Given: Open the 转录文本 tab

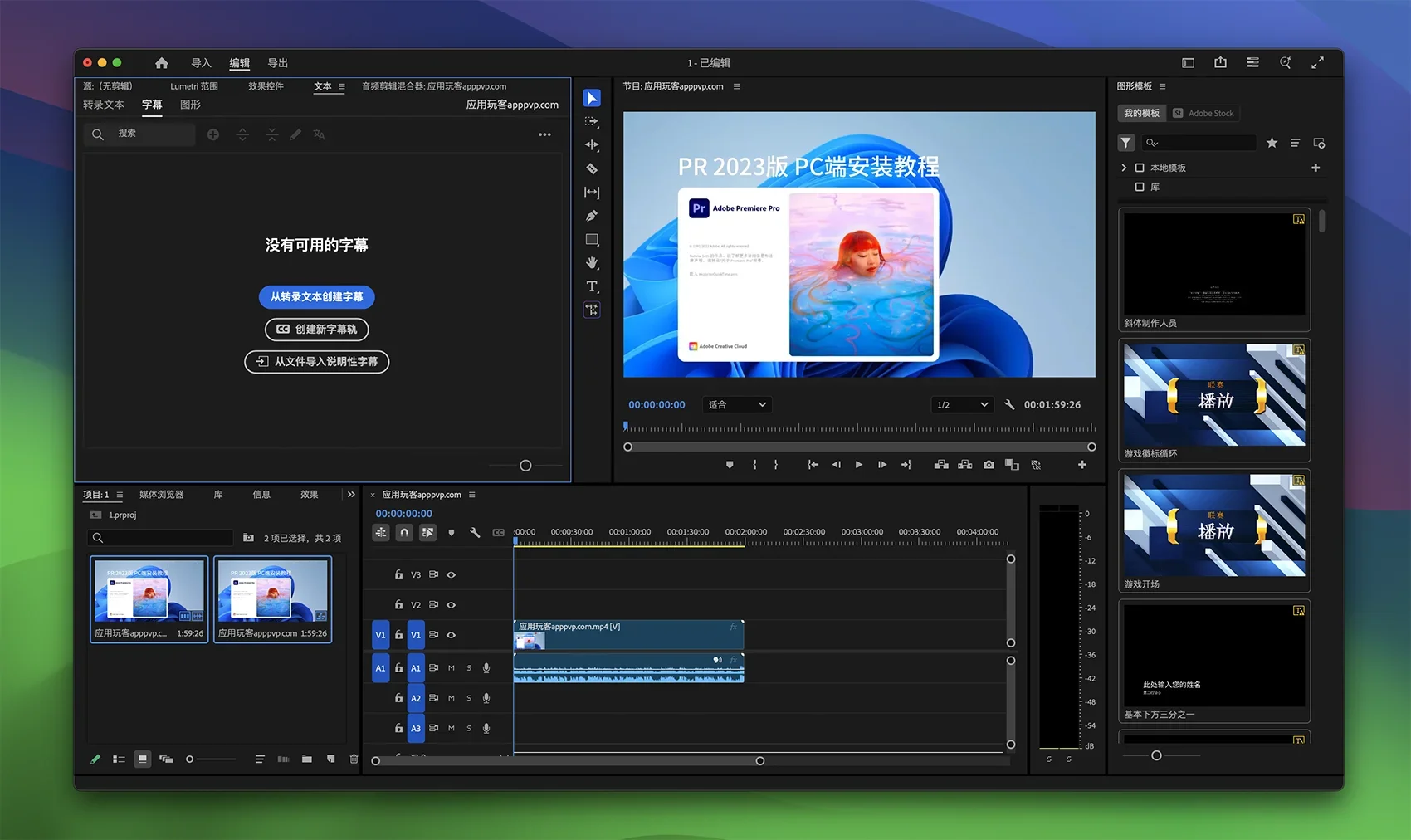Looking at the screenshot, I should (104, 105).
